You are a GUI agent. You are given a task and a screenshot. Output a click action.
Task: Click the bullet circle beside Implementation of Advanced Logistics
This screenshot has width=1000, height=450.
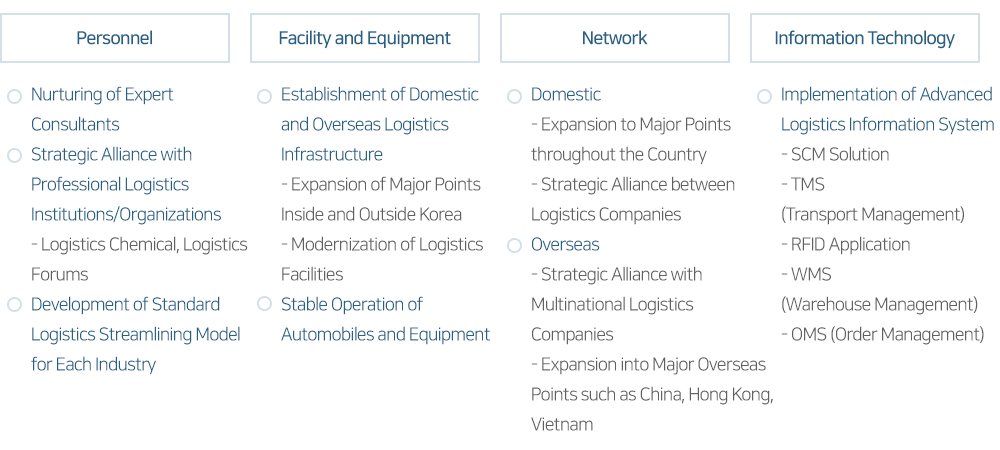(x=765, y=97)
